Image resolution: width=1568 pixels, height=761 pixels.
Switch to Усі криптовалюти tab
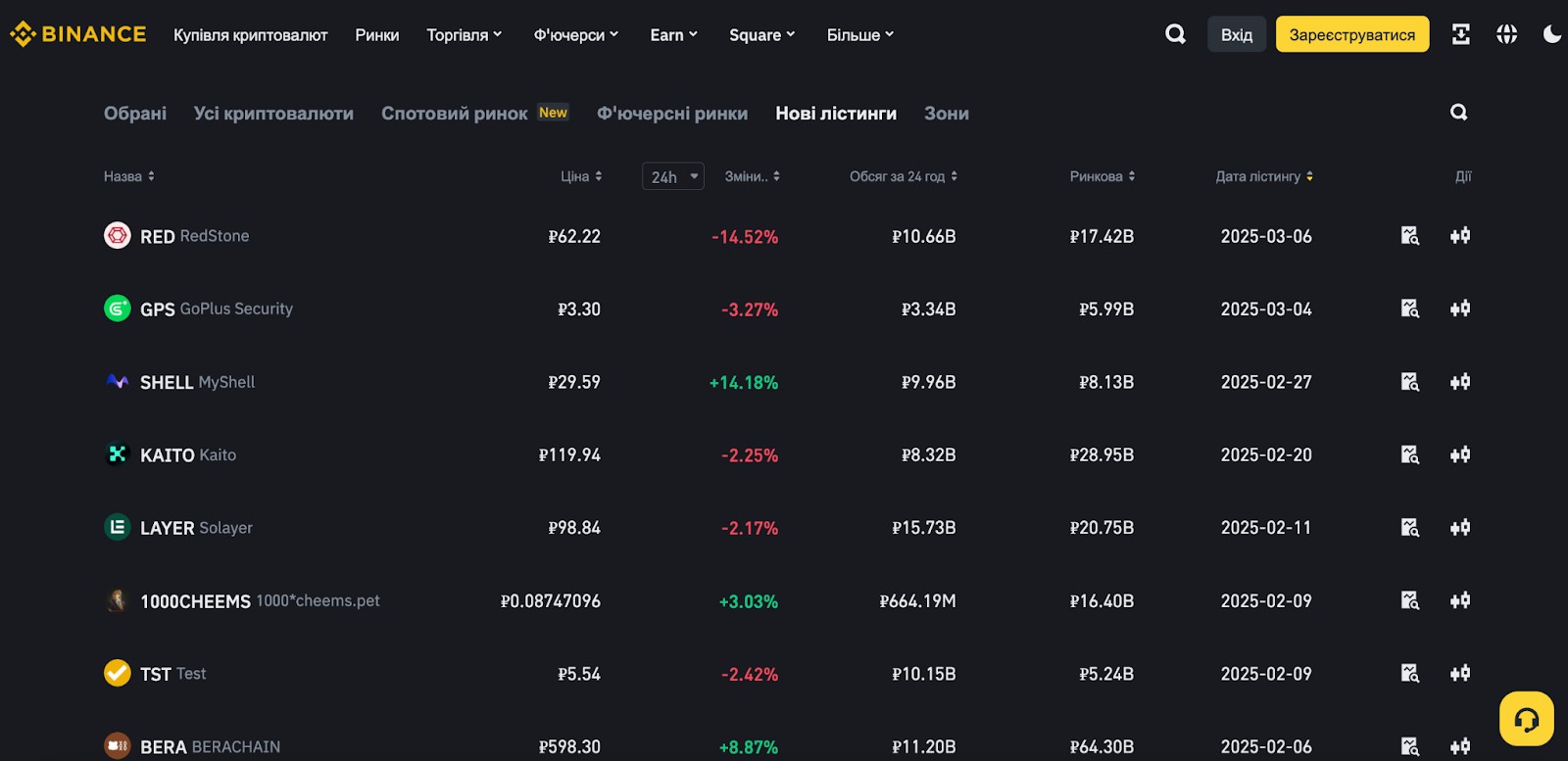[273, 114]
